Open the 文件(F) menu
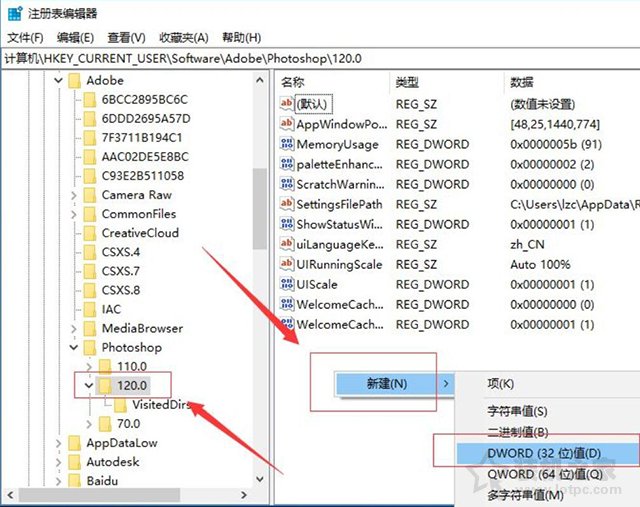This screenshot has height=507, width=640. [25, 38]
